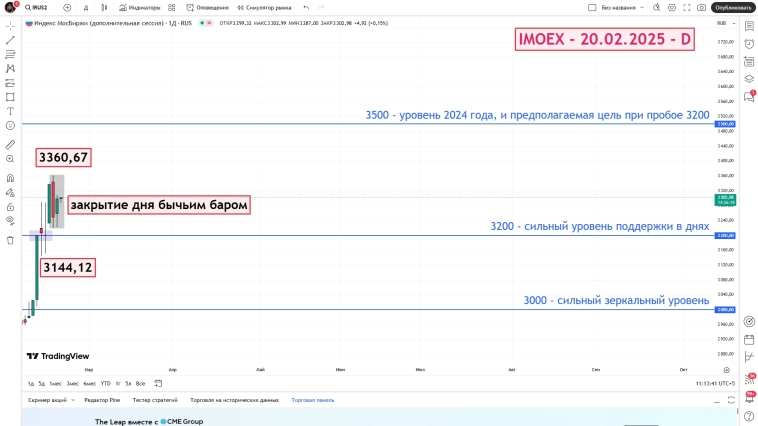Open Торговля на исторических данных tab
Image resolution: width=758 pixels, height=426 pixels.
click(x=234, y=400)
